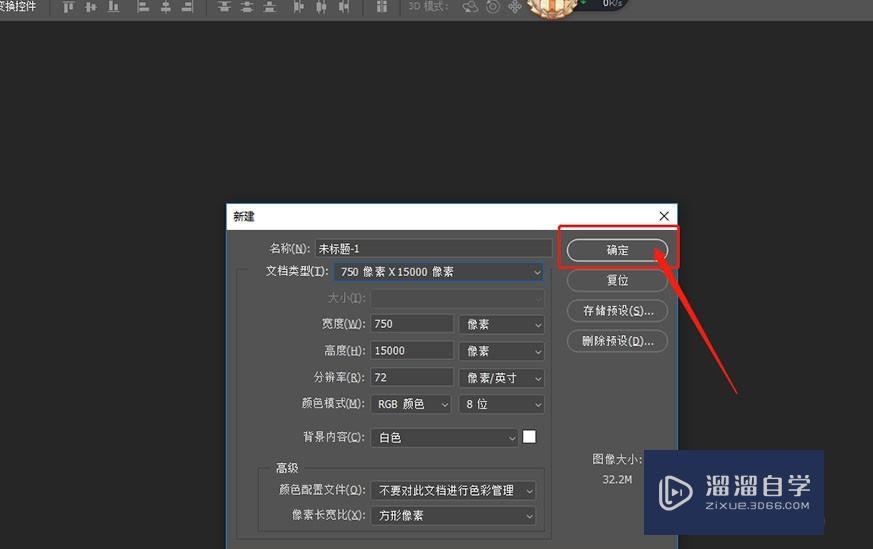
Task: Click the disabled 大小 dropdown
Action: (457, 298)
